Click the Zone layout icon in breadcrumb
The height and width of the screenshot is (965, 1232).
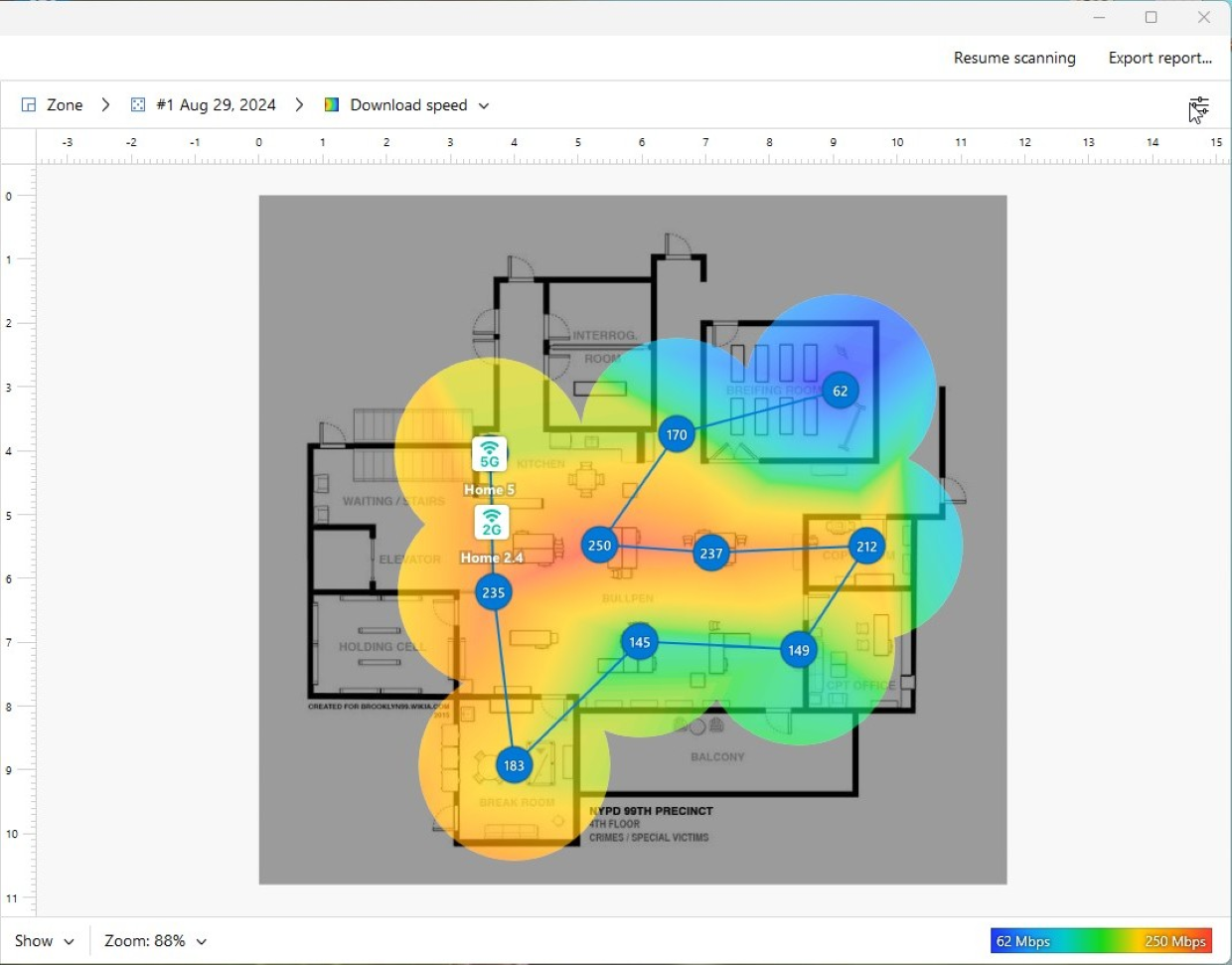(x=29, y=104)
